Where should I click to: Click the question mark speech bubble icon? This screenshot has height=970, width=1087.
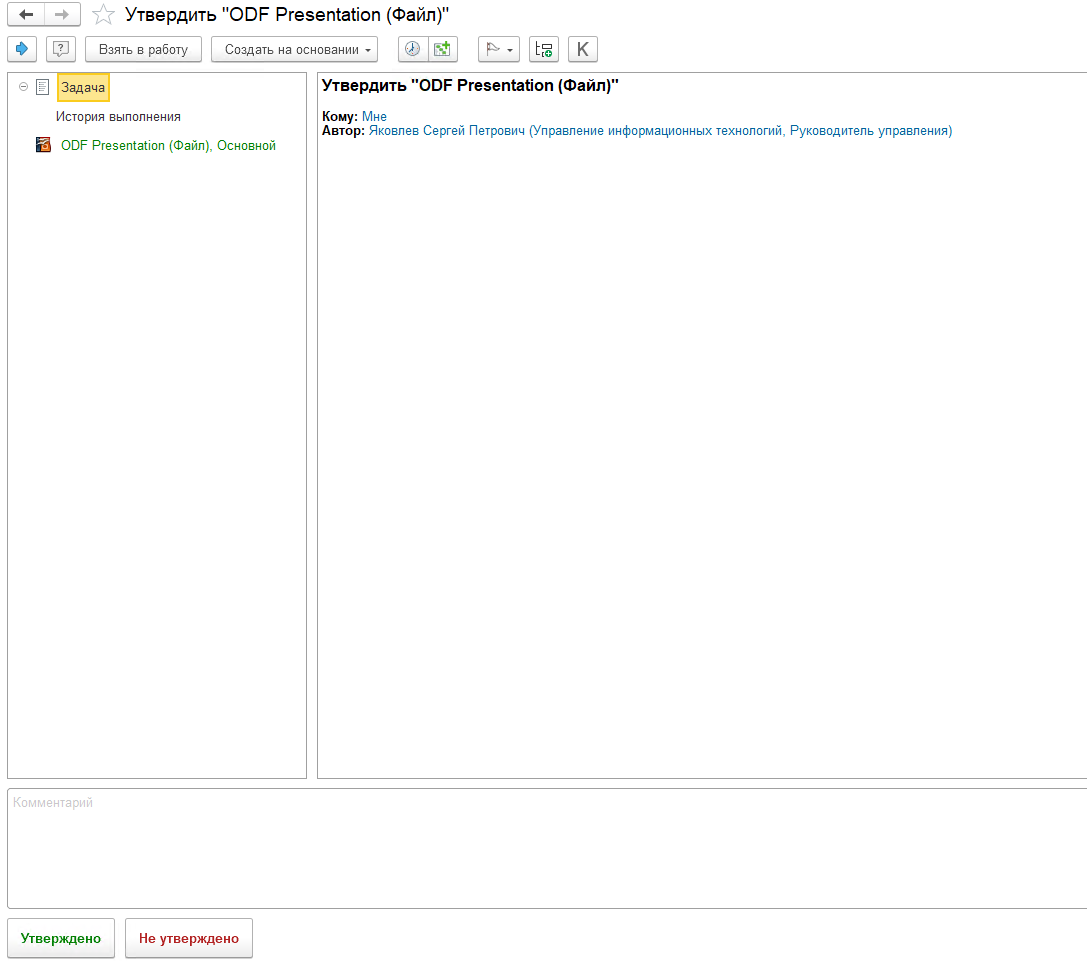(61, 49)
